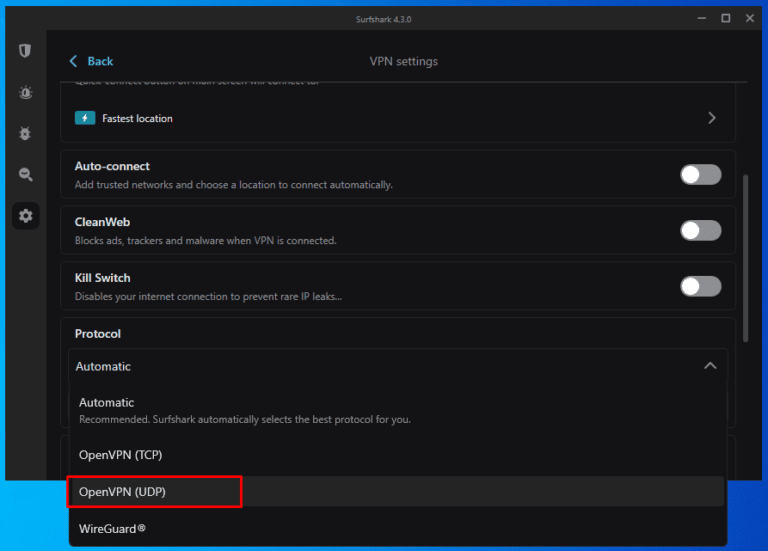Maximize the Surfshark window

coord(726,18)
